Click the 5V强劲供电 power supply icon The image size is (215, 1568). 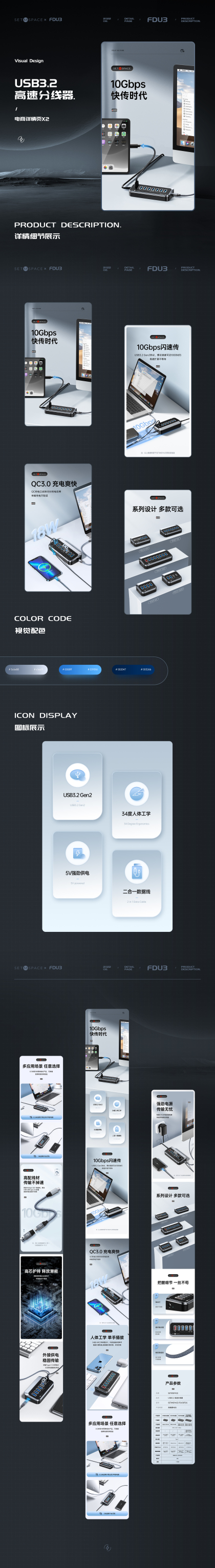pos(77,853)
